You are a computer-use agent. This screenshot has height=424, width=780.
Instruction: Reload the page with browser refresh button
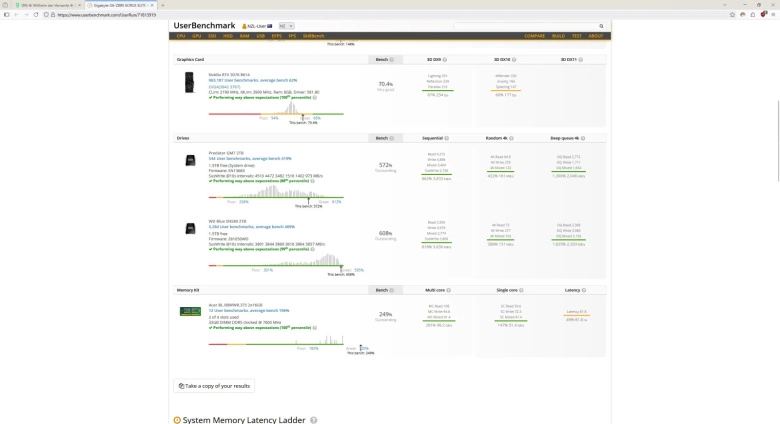[x=36, y=14]
